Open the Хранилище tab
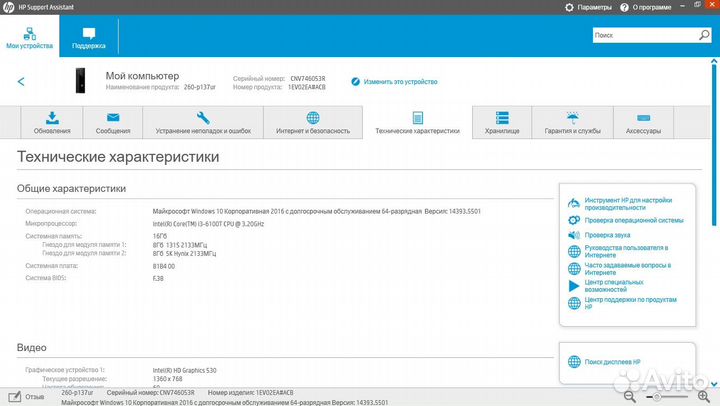Image resolution: width=720 pixels, height=406 pixels. pyautogui.click(x=502, y=122)
